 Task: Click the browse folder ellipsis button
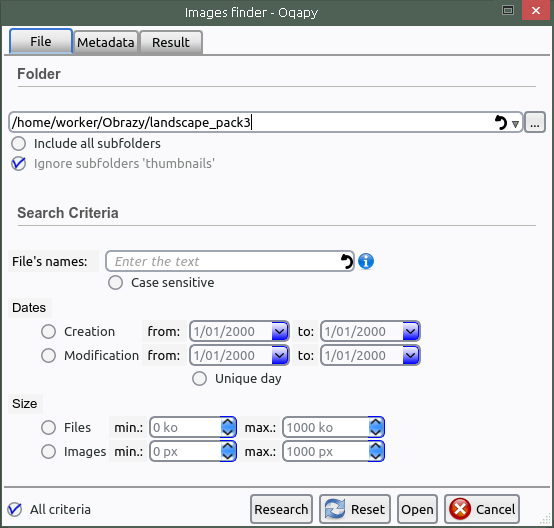535,122
